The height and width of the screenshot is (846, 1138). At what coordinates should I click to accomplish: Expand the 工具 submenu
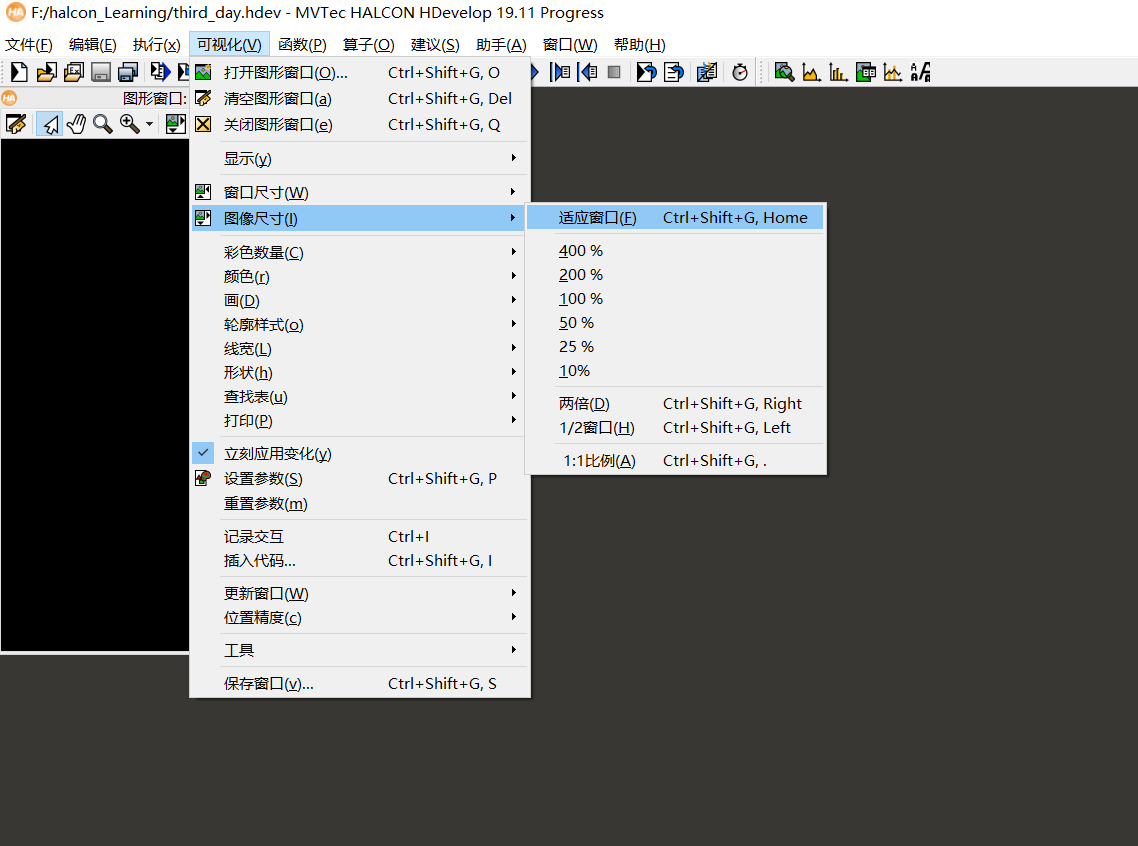tap(360, 650)
